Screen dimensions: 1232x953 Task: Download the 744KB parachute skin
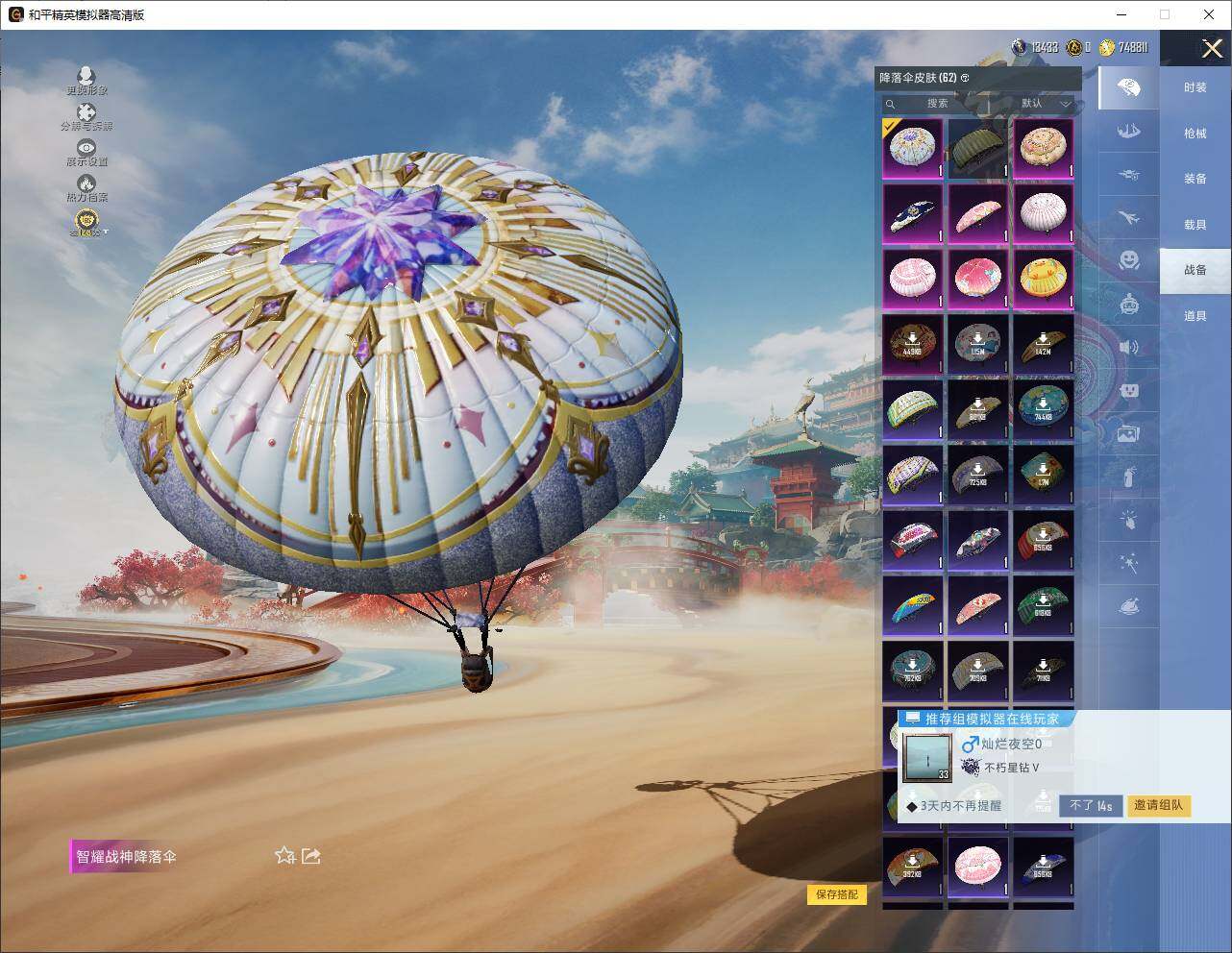[1044, 409]
